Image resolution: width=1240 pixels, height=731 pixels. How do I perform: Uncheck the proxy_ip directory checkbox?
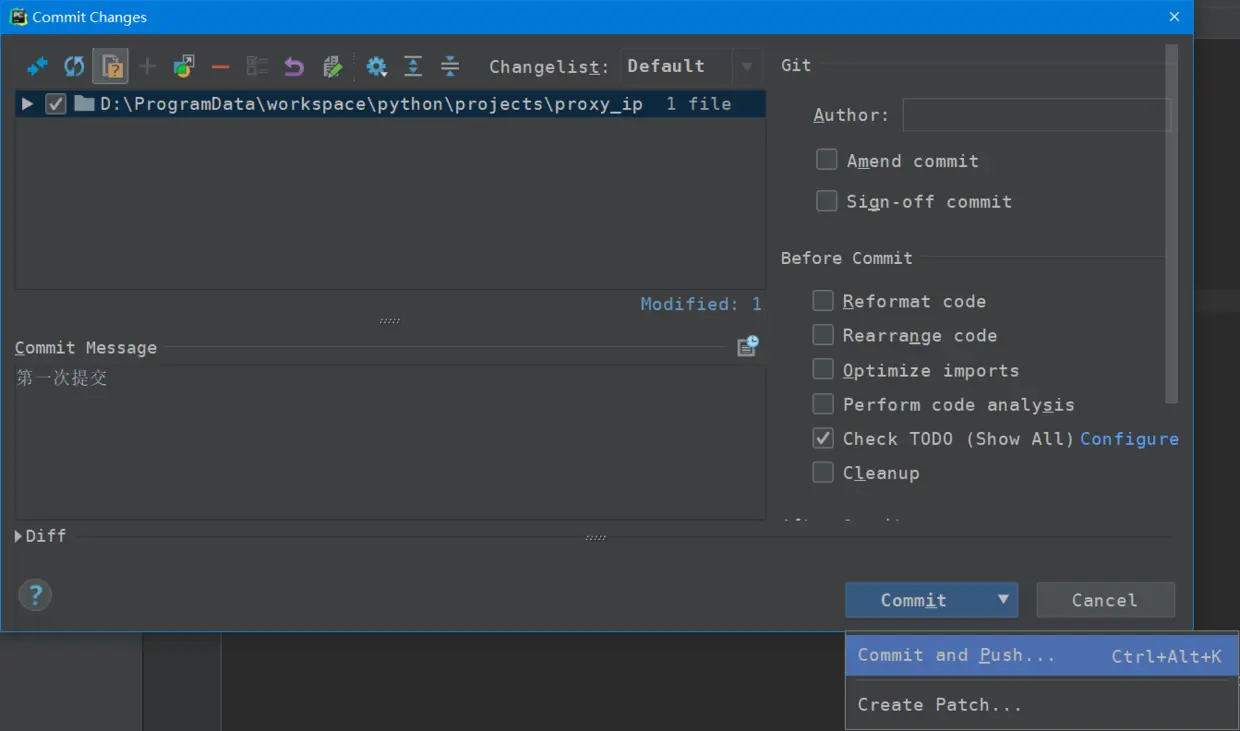[56, 104]
